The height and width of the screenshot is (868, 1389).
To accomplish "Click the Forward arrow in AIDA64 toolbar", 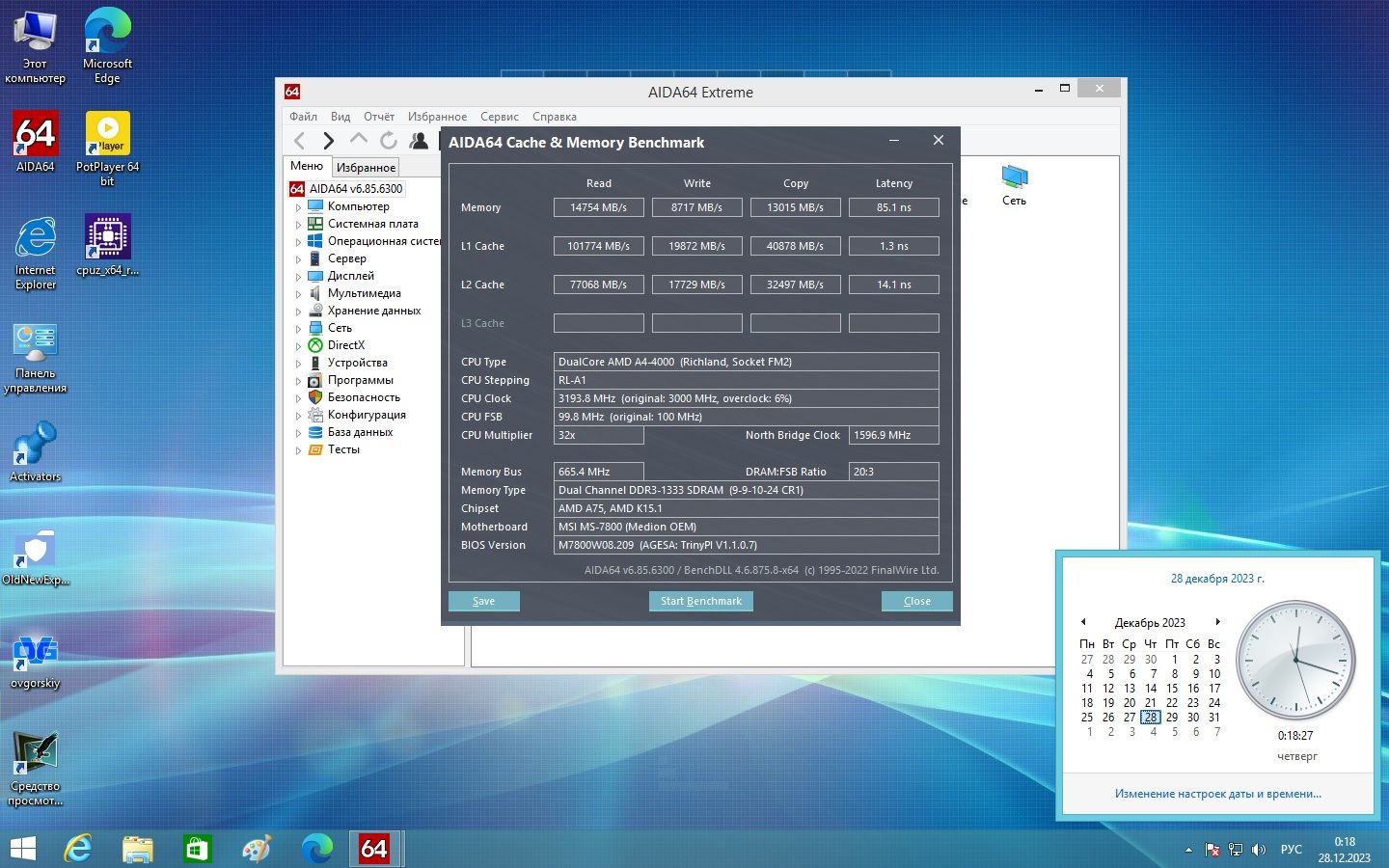I will [x=328, y=141].
